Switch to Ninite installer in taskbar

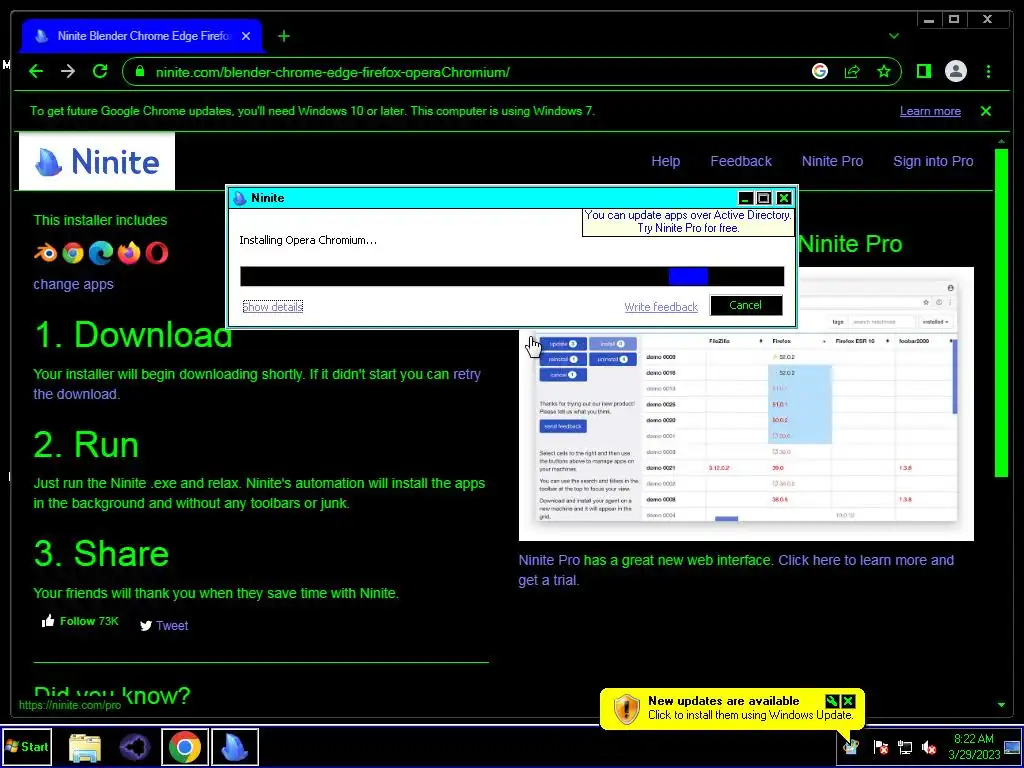point(234,747)
